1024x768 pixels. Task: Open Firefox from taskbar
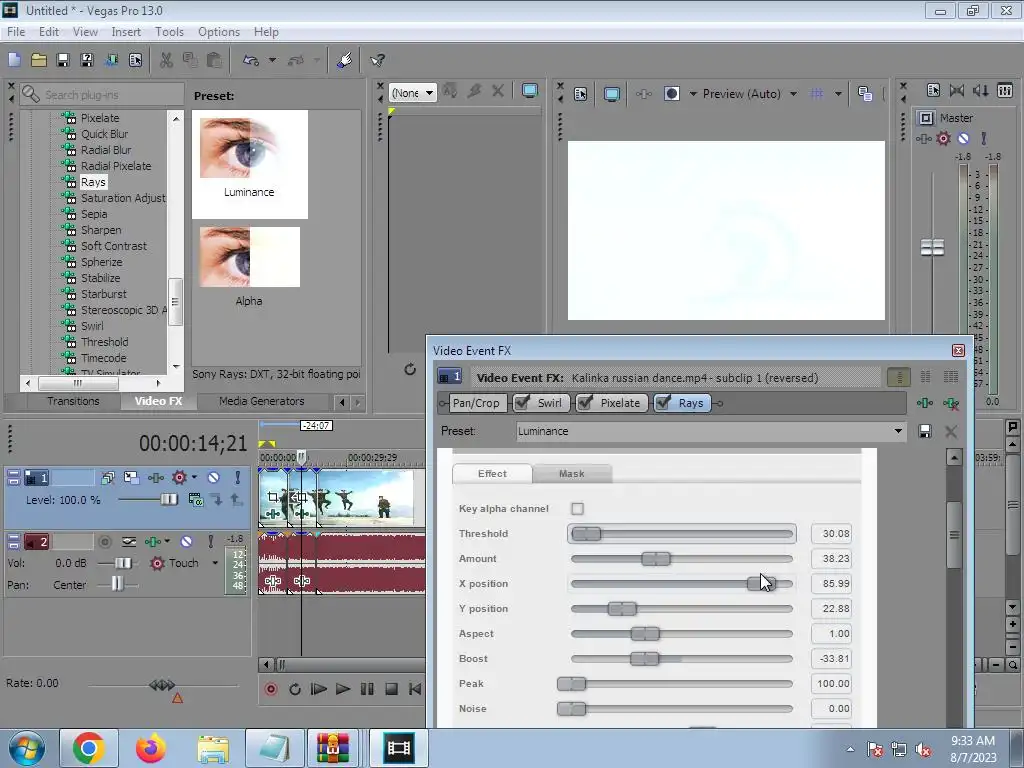coord(151,748)
